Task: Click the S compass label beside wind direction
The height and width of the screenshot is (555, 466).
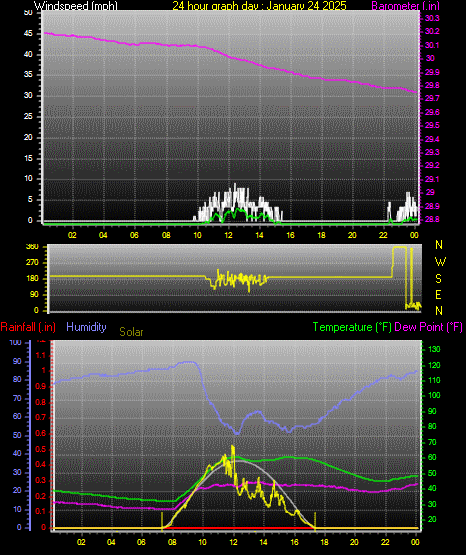Action: pos(438,279)
